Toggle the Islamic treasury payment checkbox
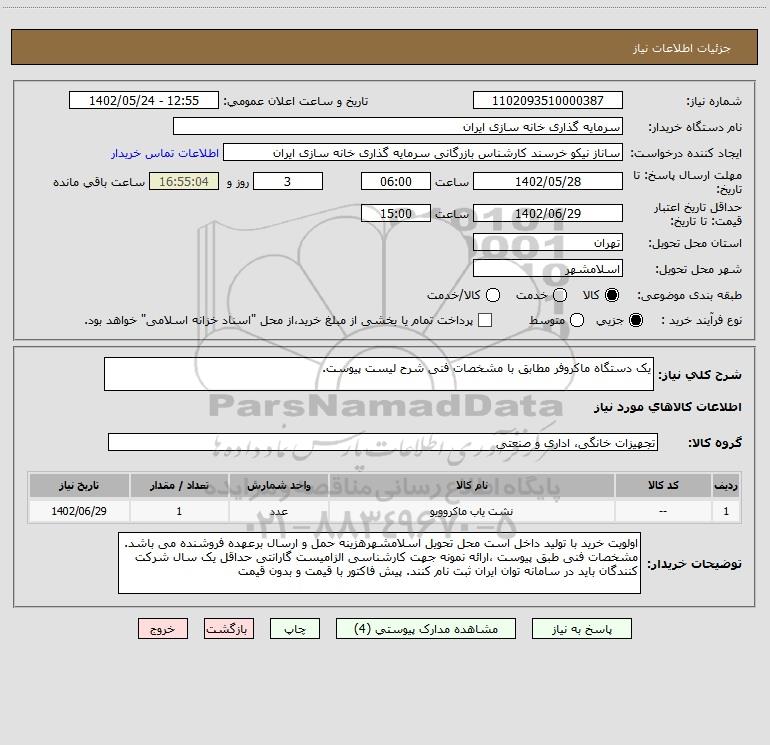Screen dimensions: 770x745 click(x=485, y=320)
